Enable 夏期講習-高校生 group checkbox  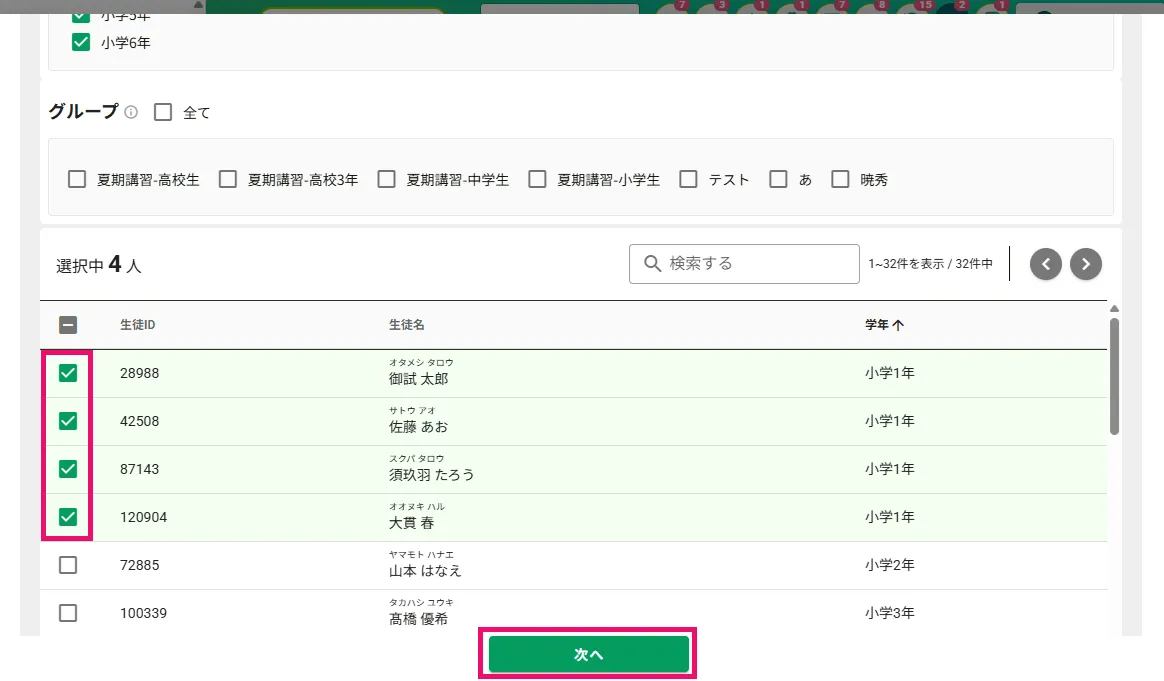click(76, 179)
